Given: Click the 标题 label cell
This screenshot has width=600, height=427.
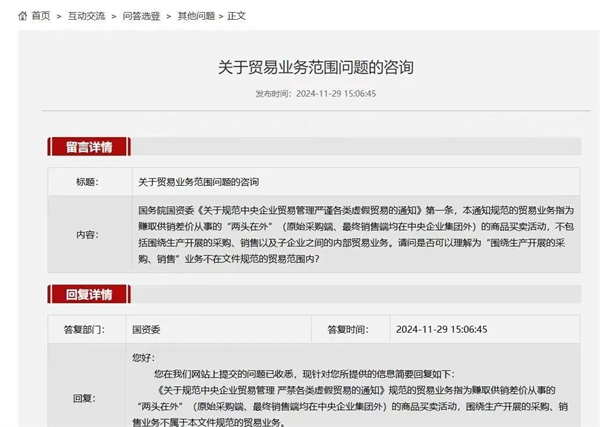Looking at the screenshot, I should (x=88, y=182).
